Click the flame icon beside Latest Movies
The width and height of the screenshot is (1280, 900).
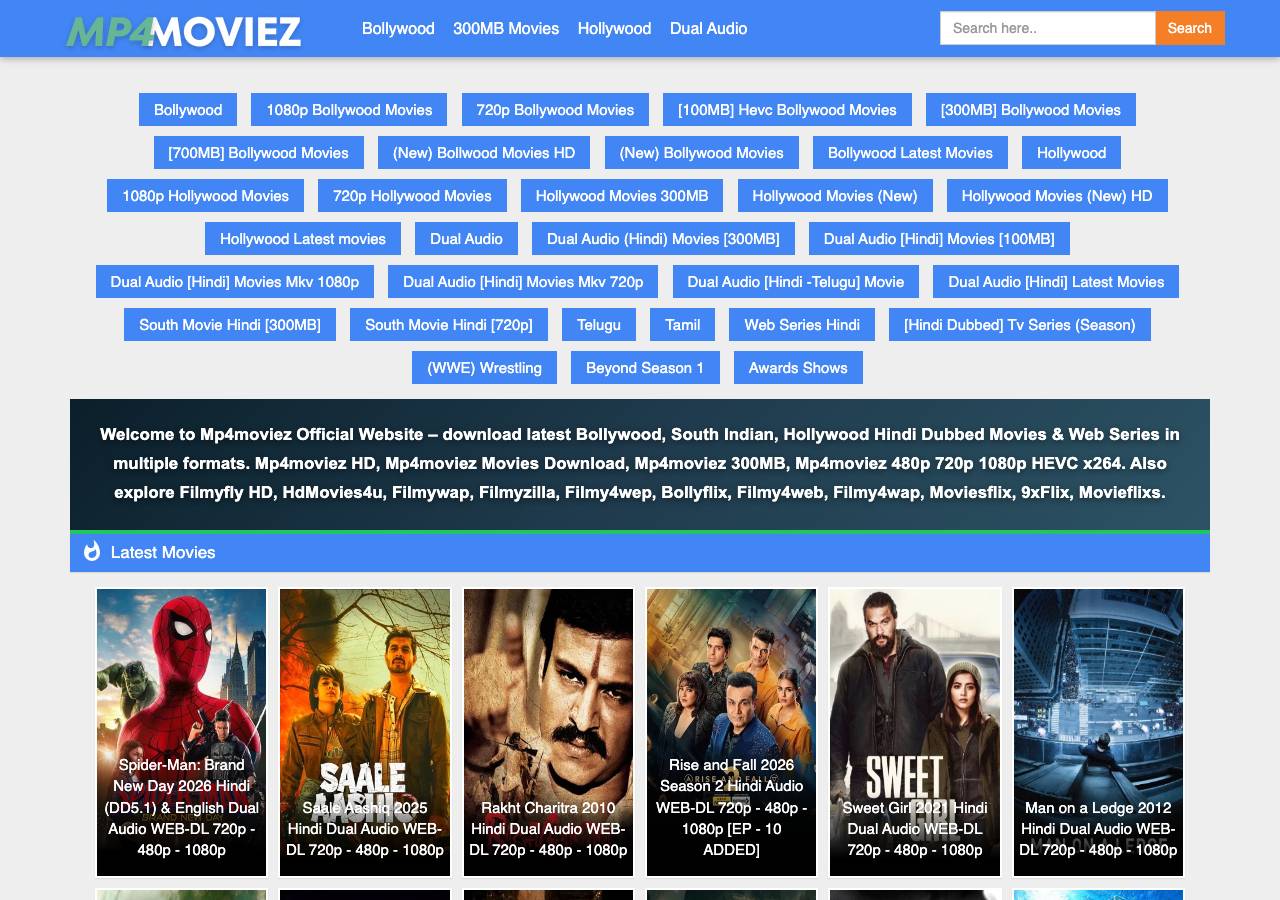[92, 551]
